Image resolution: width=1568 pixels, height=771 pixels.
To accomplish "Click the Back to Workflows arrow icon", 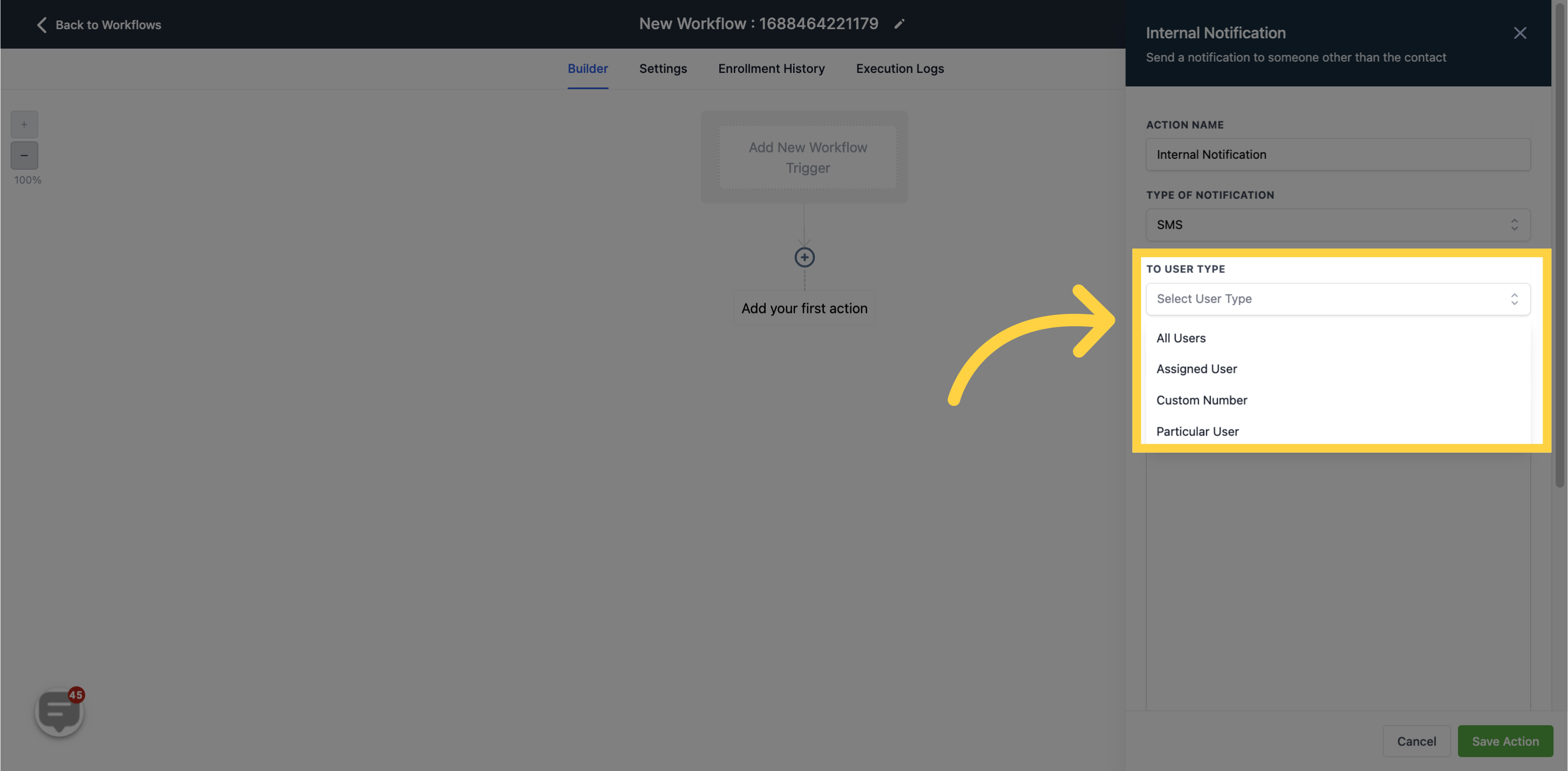I will (x=42, y=25).
